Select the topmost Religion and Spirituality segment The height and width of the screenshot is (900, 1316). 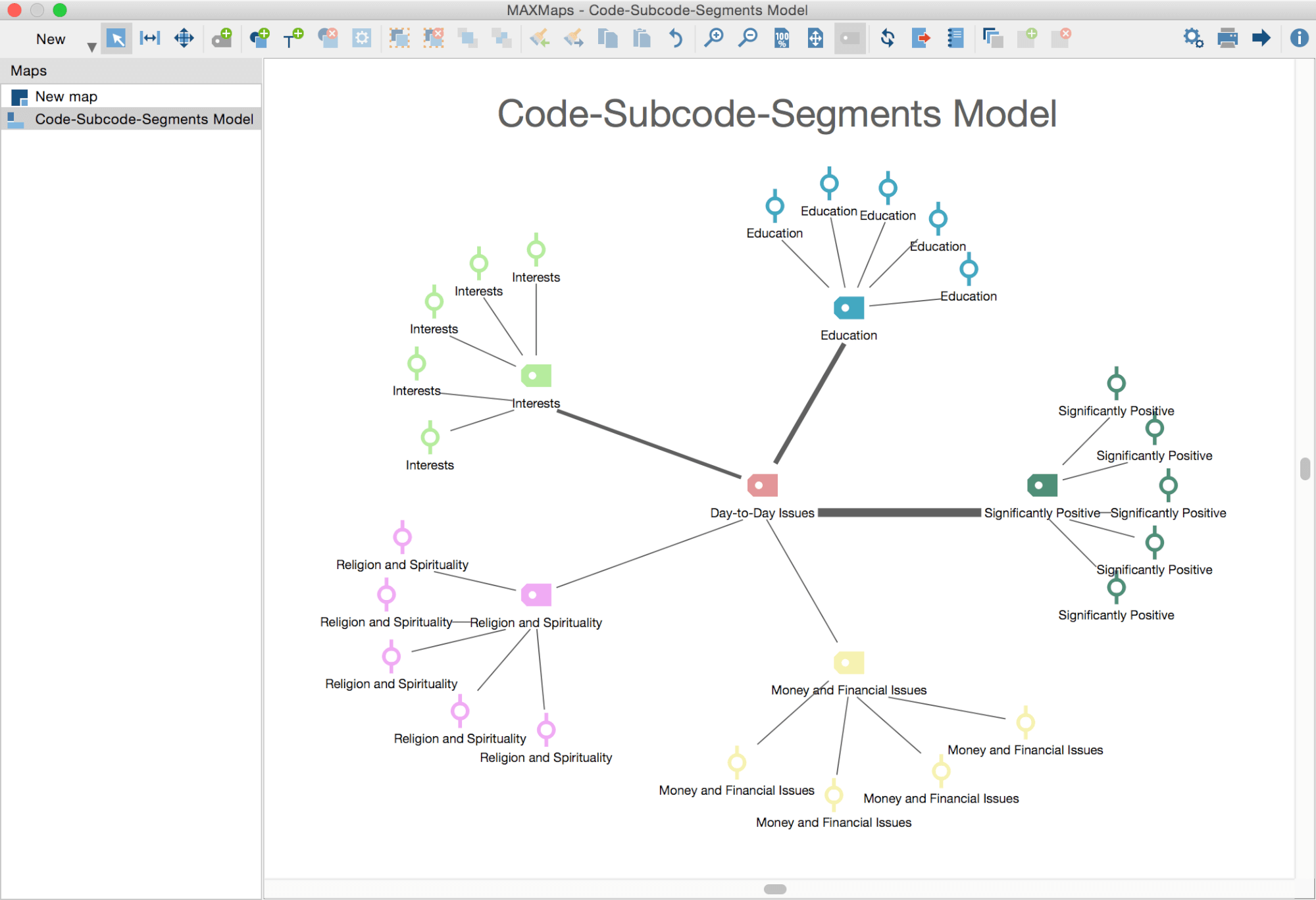pos(402,537)
